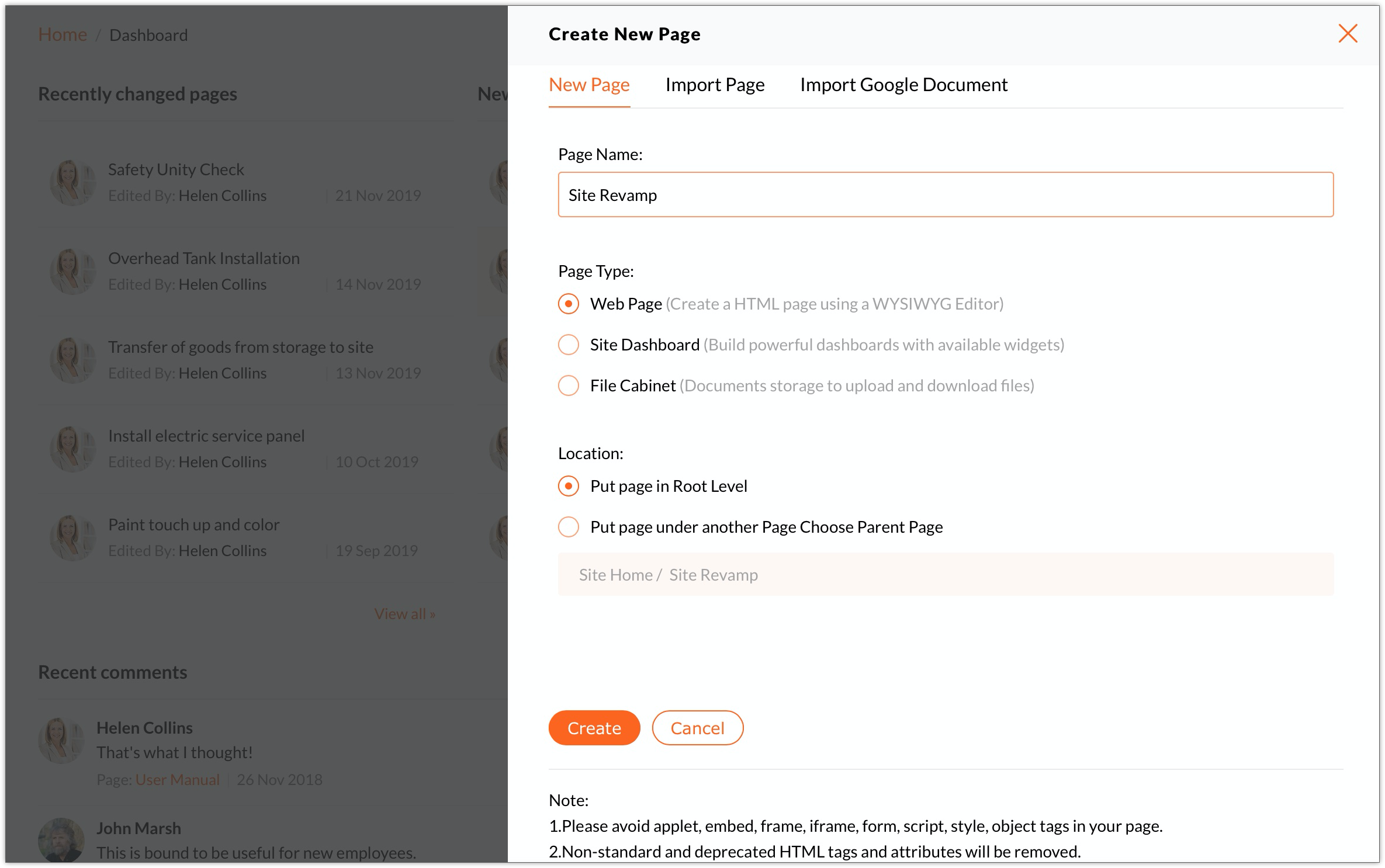Click the Cancel button
This screenshot has height=868, width=1385.
(x=697, y=728)
